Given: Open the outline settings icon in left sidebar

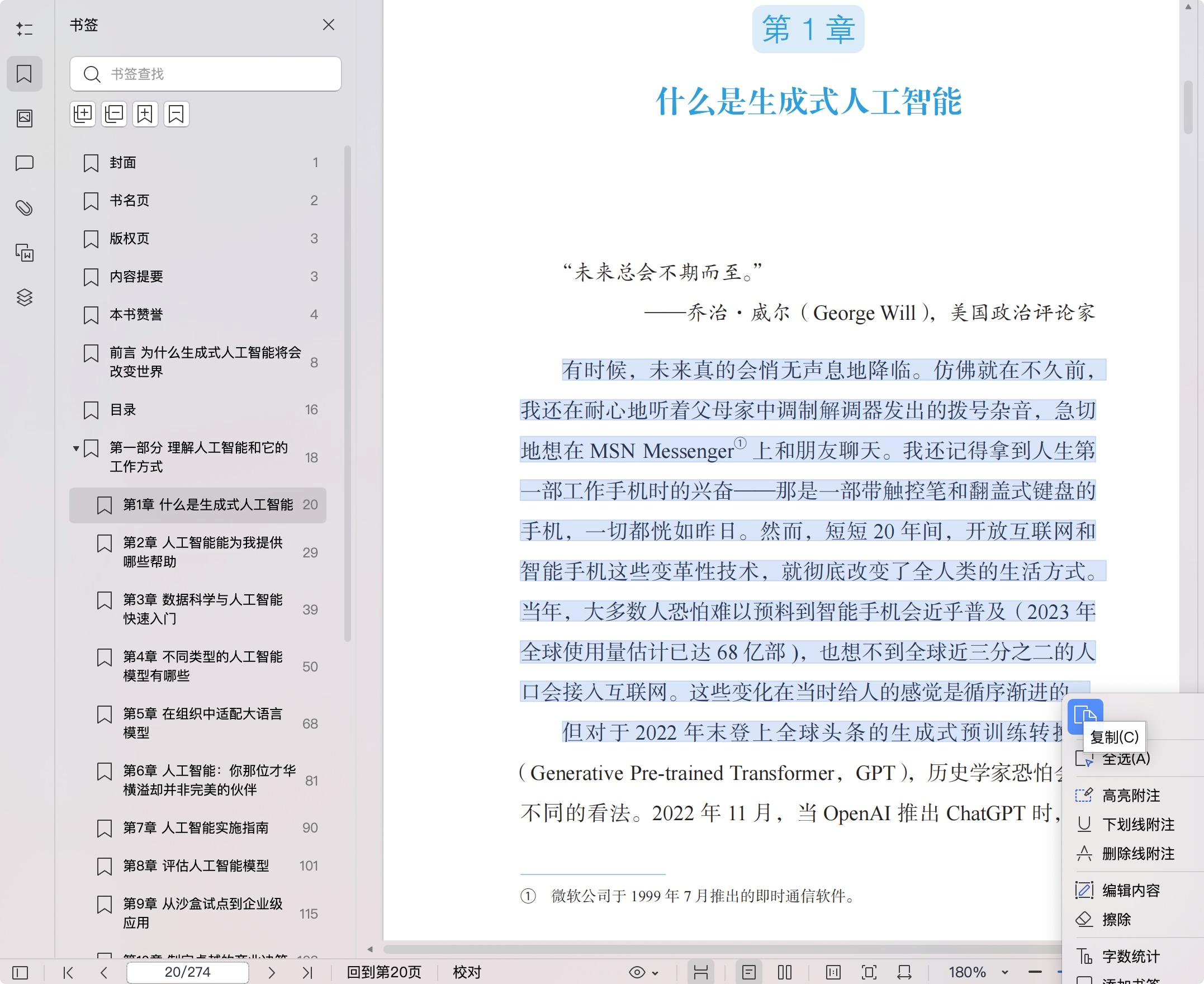Looking at the screenshot, I should point(25,29).
